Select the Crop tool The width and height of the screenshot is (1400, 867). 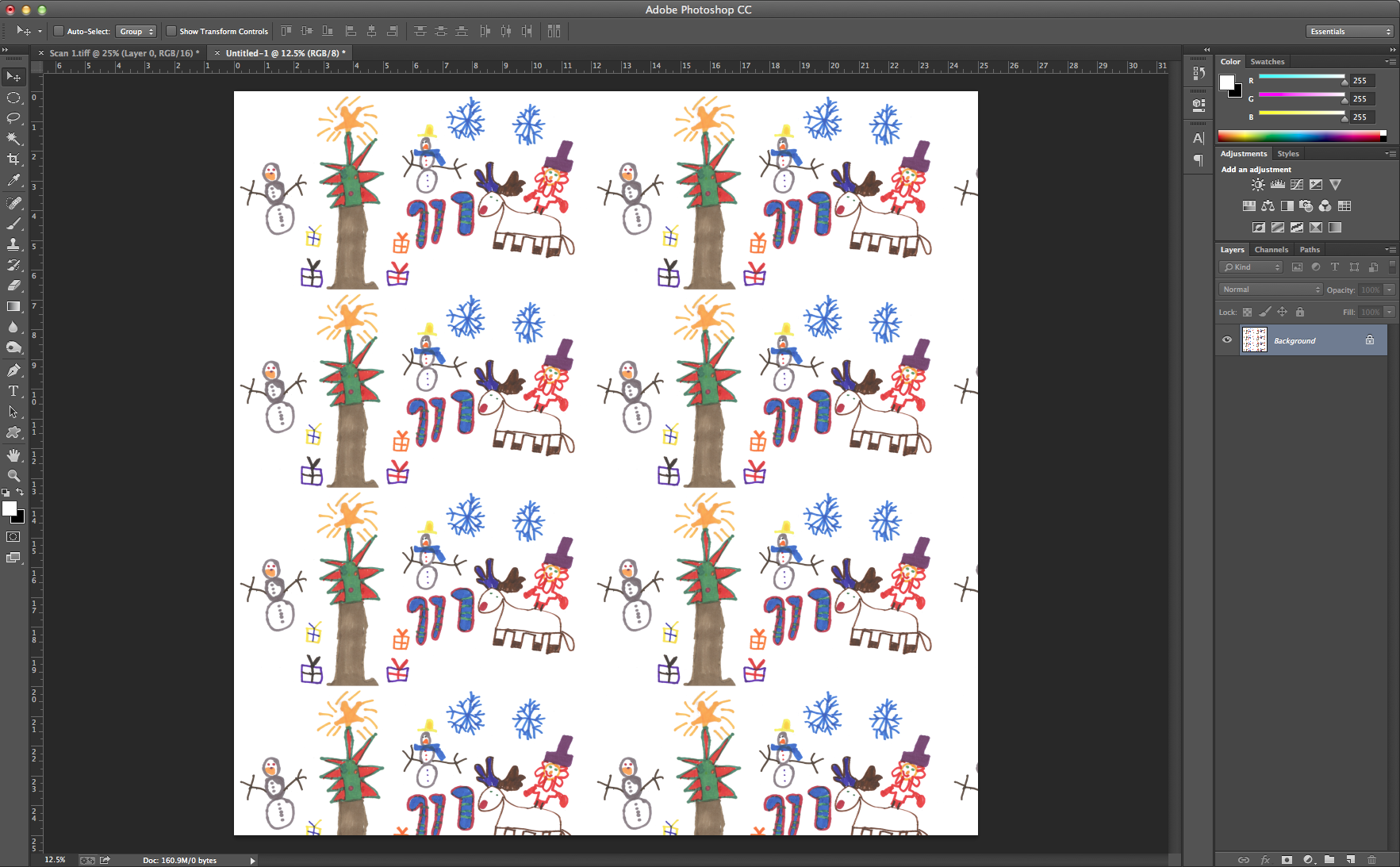coord(13,159)
